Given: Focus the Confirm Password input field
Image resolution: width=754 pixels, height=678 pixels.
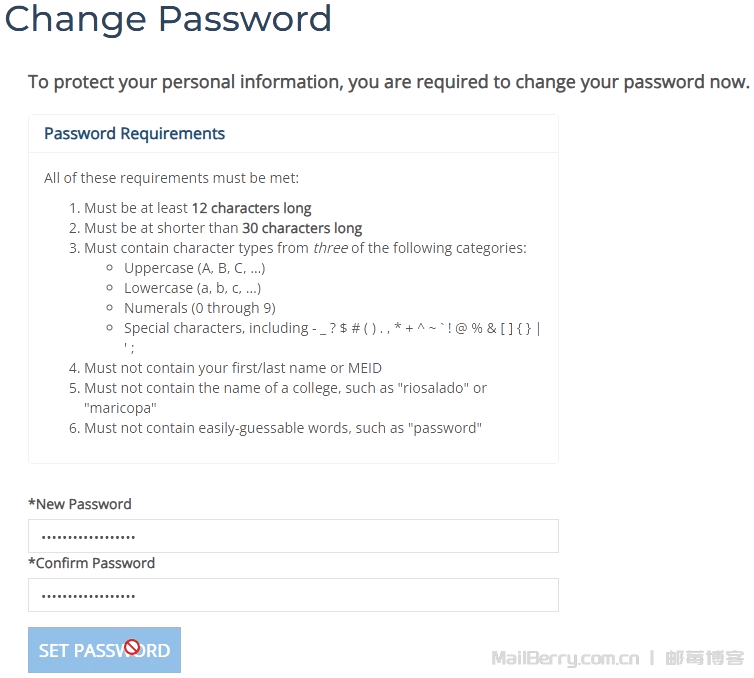Looking at the screenshot, I should pos(293,595).
